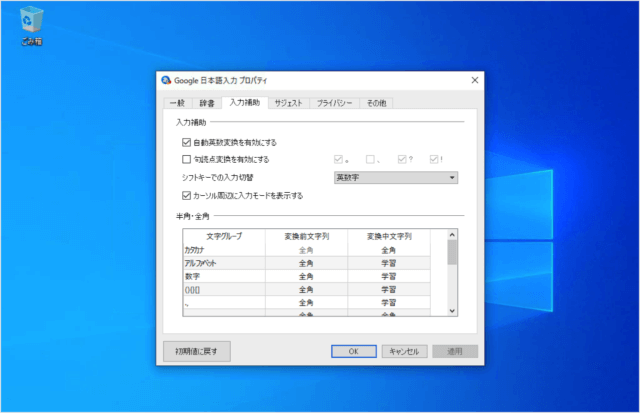Open the プライバシー tab
This screenshot has height=413, width=640.
[x=334, y=103]
